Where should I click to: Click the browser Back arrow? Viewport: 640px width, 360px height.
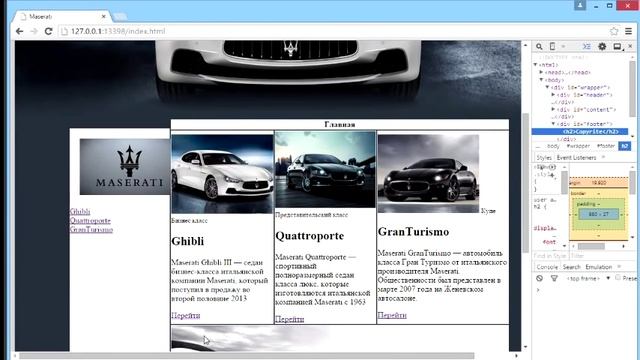(x=19, y=31)
